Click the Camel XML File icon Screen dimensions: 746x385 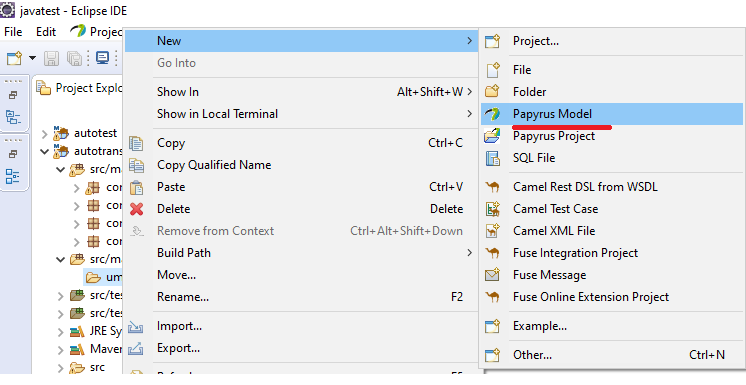(x=492, y=231)
